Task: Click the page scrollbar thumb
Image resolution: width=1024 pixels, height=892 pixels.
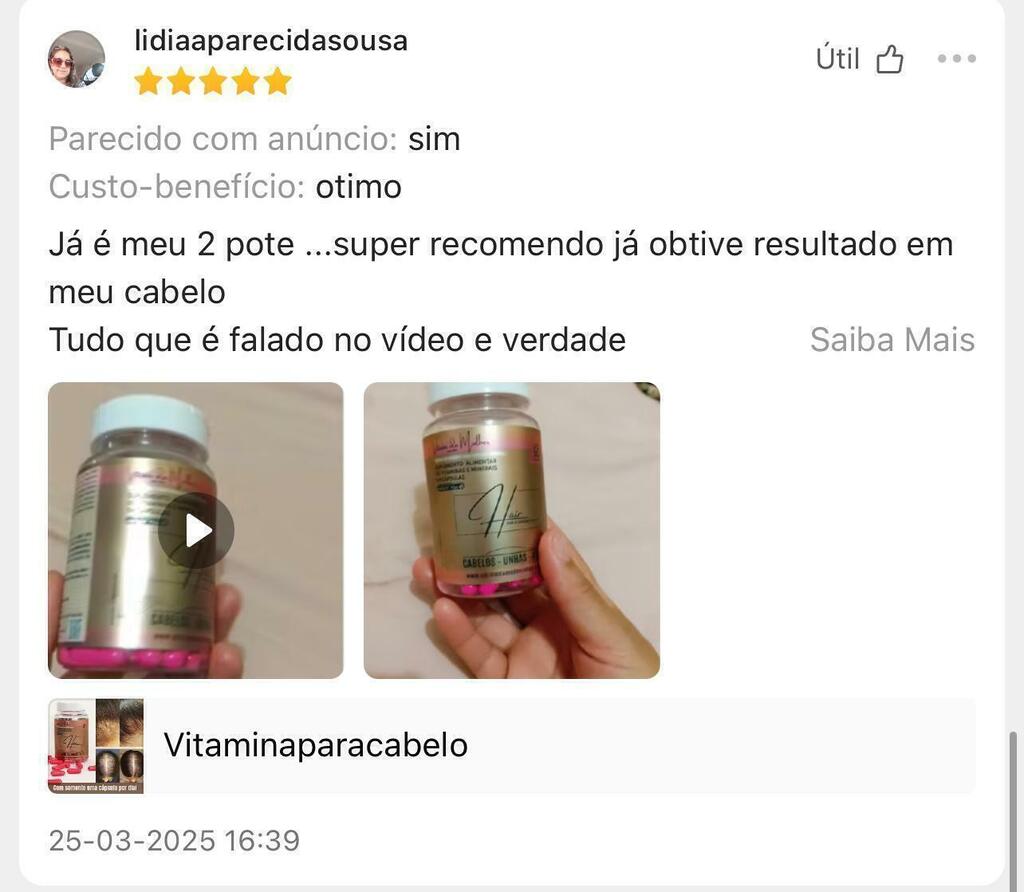Action: point(1013,810)
